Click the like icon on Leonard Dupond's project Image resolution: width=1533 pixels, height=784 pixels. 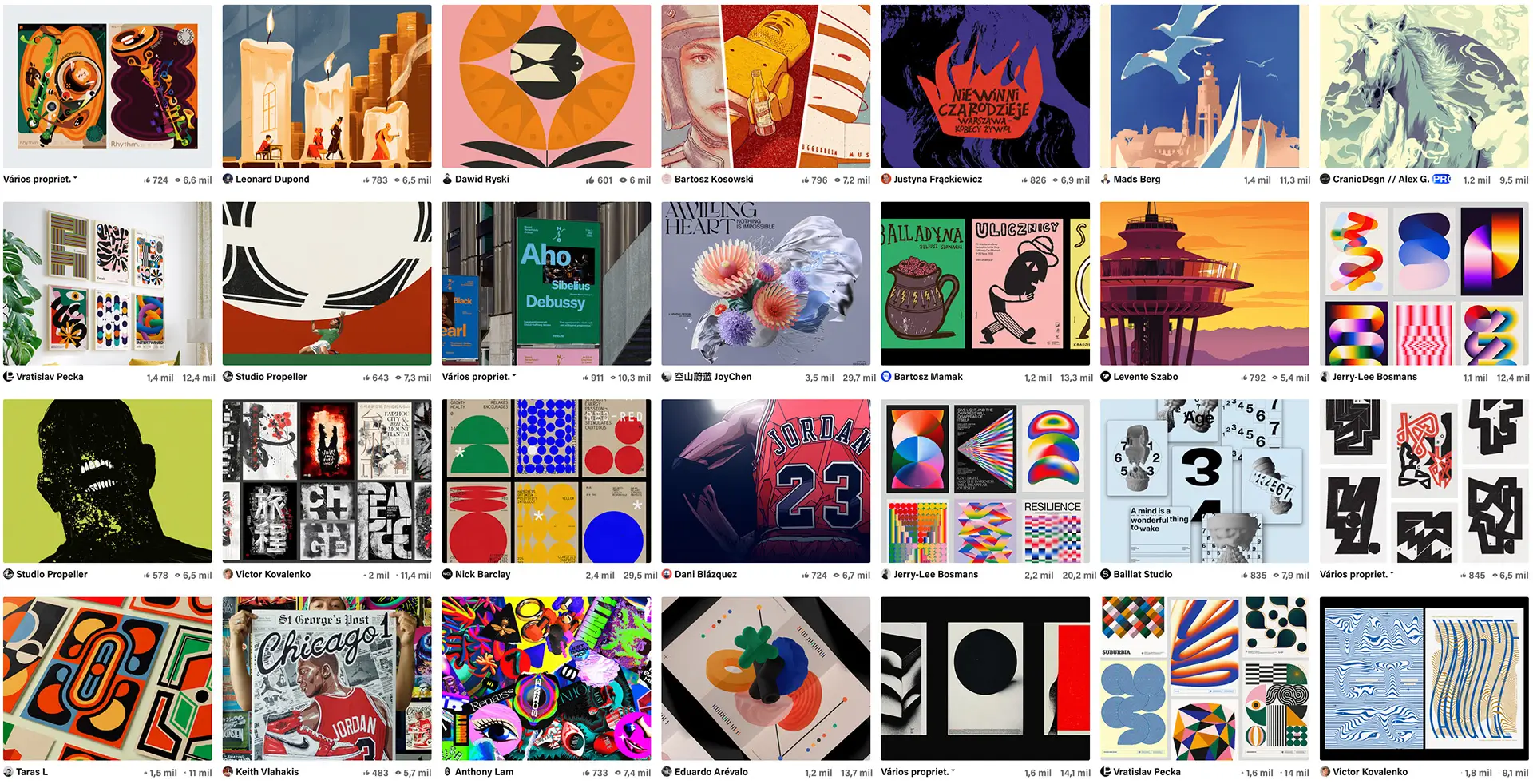366,180
